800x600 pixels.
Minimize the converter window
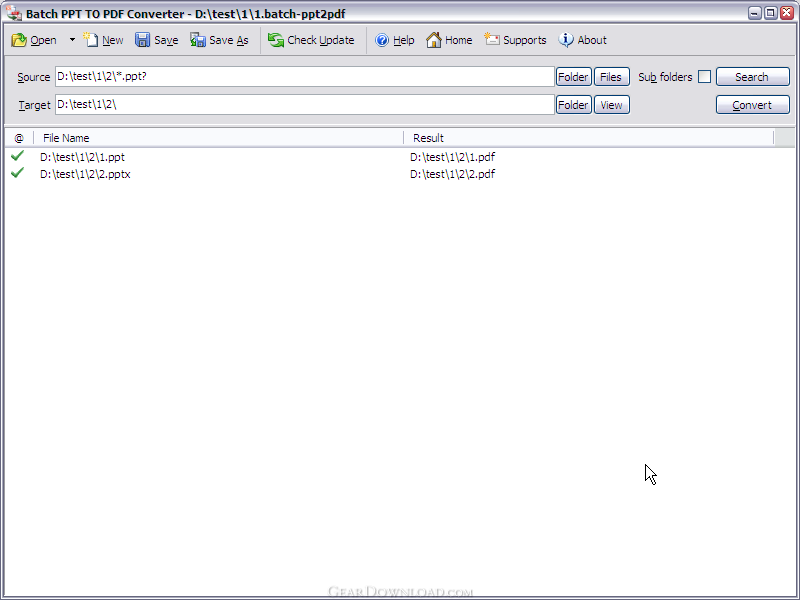pos(755,13)
